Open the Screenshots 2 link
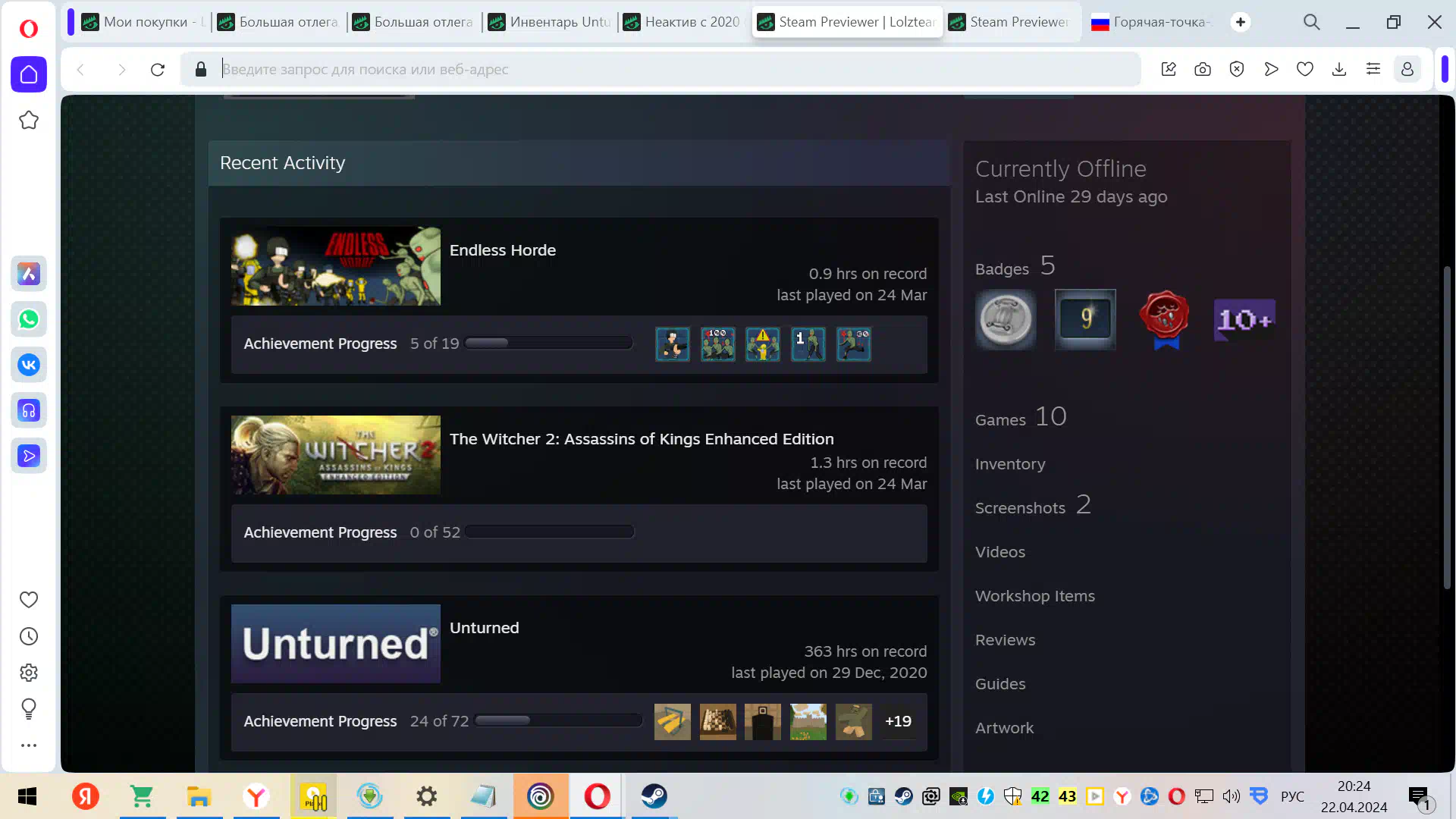This screenshot has width=1456, height=819. [1033, 506]
